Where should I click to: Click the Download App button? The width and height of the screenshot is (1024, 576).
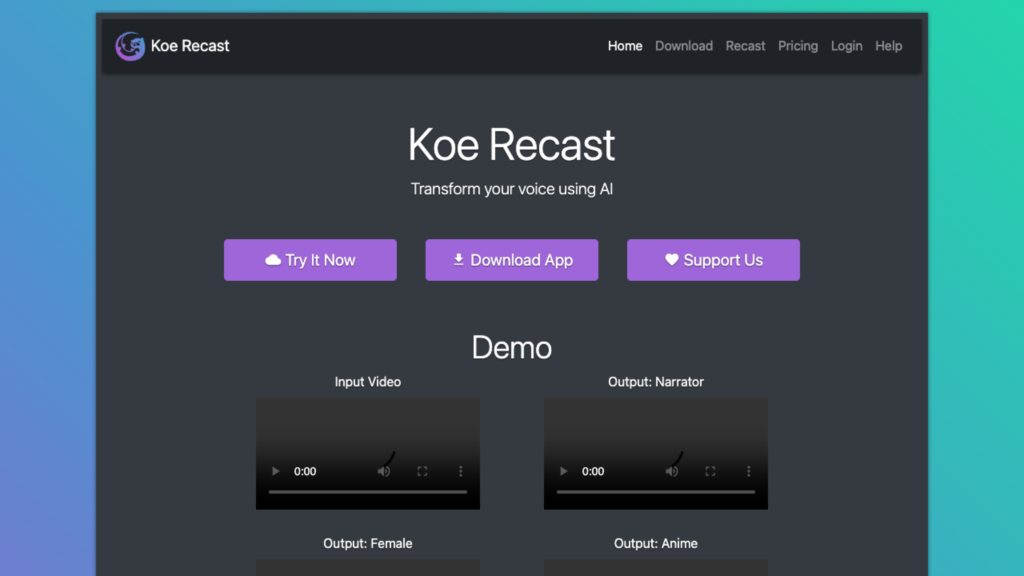point(511,260)
